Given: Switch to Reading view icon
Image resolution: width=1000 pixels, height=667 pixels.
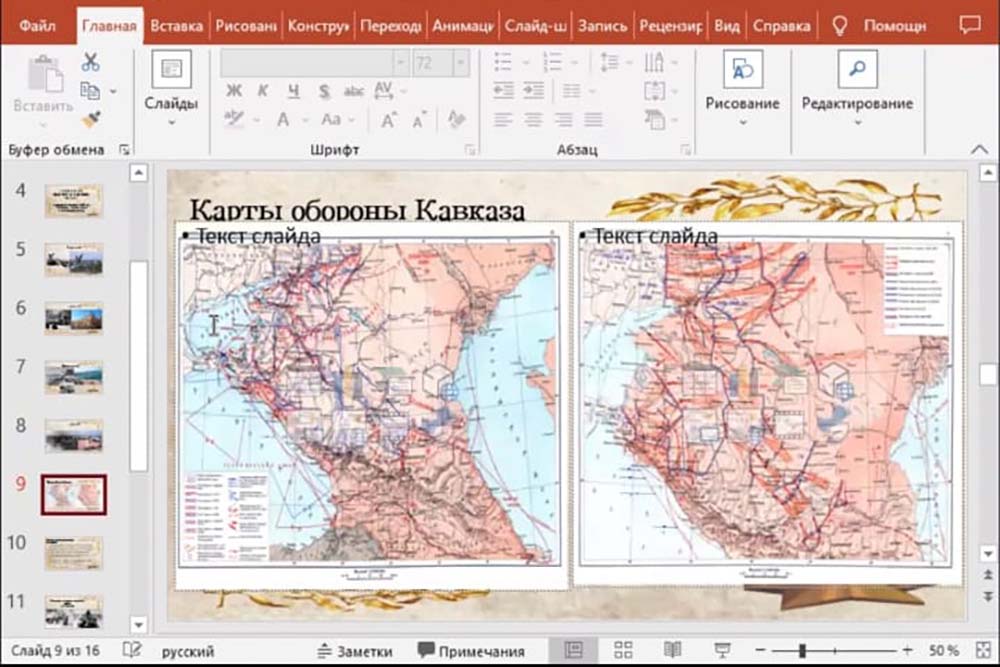Looking at the screenshot, I should point(673,650).
